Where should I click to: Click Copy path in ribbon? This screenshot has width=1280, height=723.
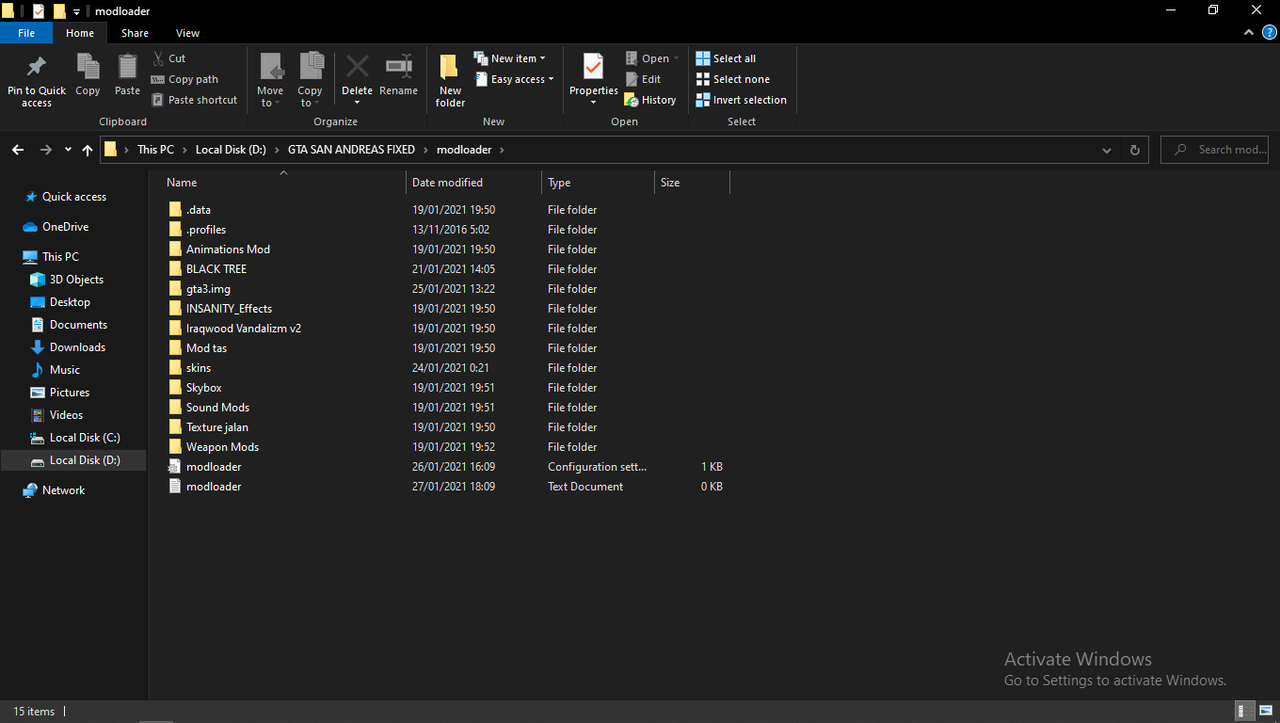tap(184, 79)
